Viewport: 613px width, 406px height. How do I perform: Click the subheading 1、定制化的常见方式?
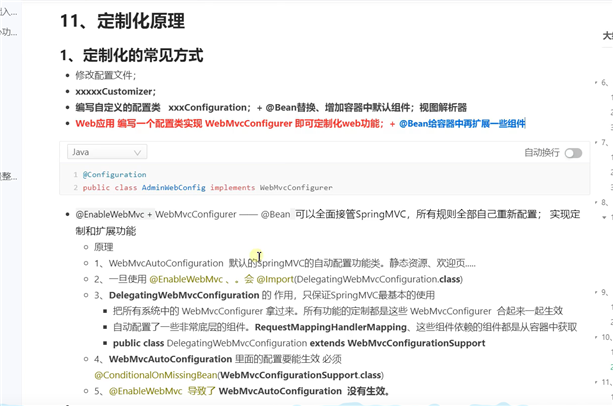tap(131, 55)
